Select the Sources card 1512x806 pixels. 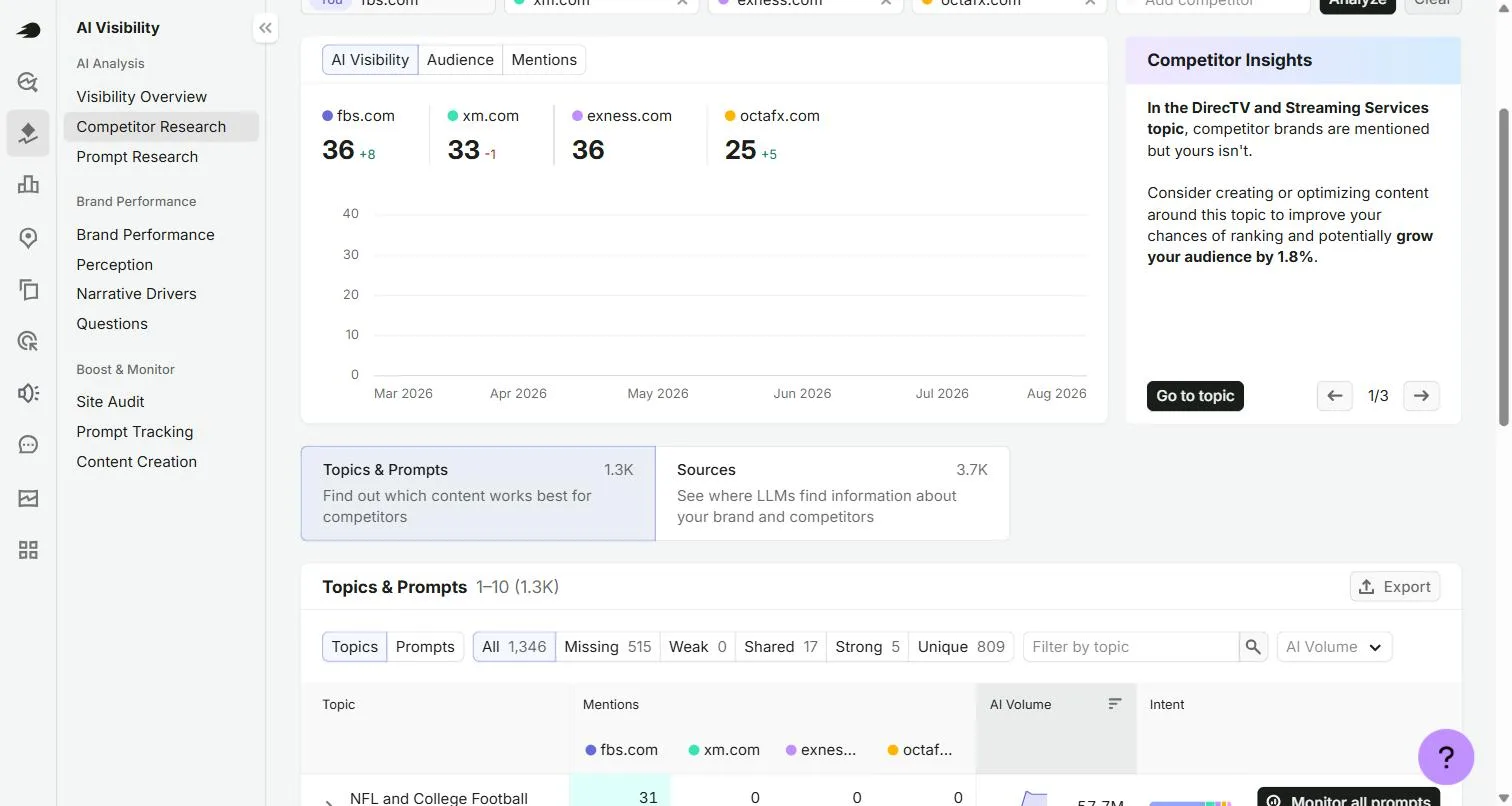point(832,493)
